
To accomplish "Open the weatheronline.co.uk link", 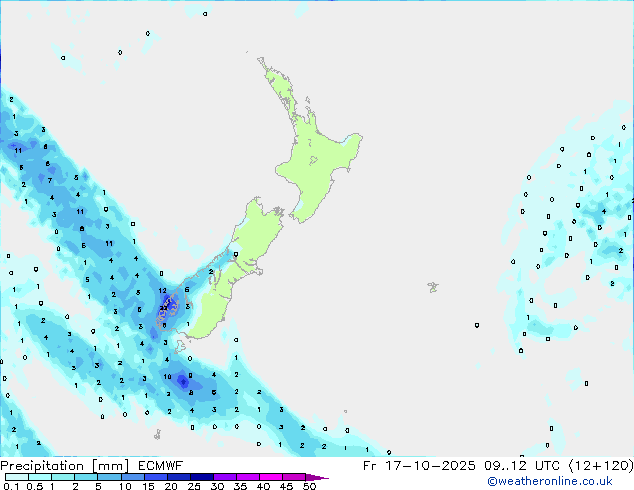I will click(550, 481).
